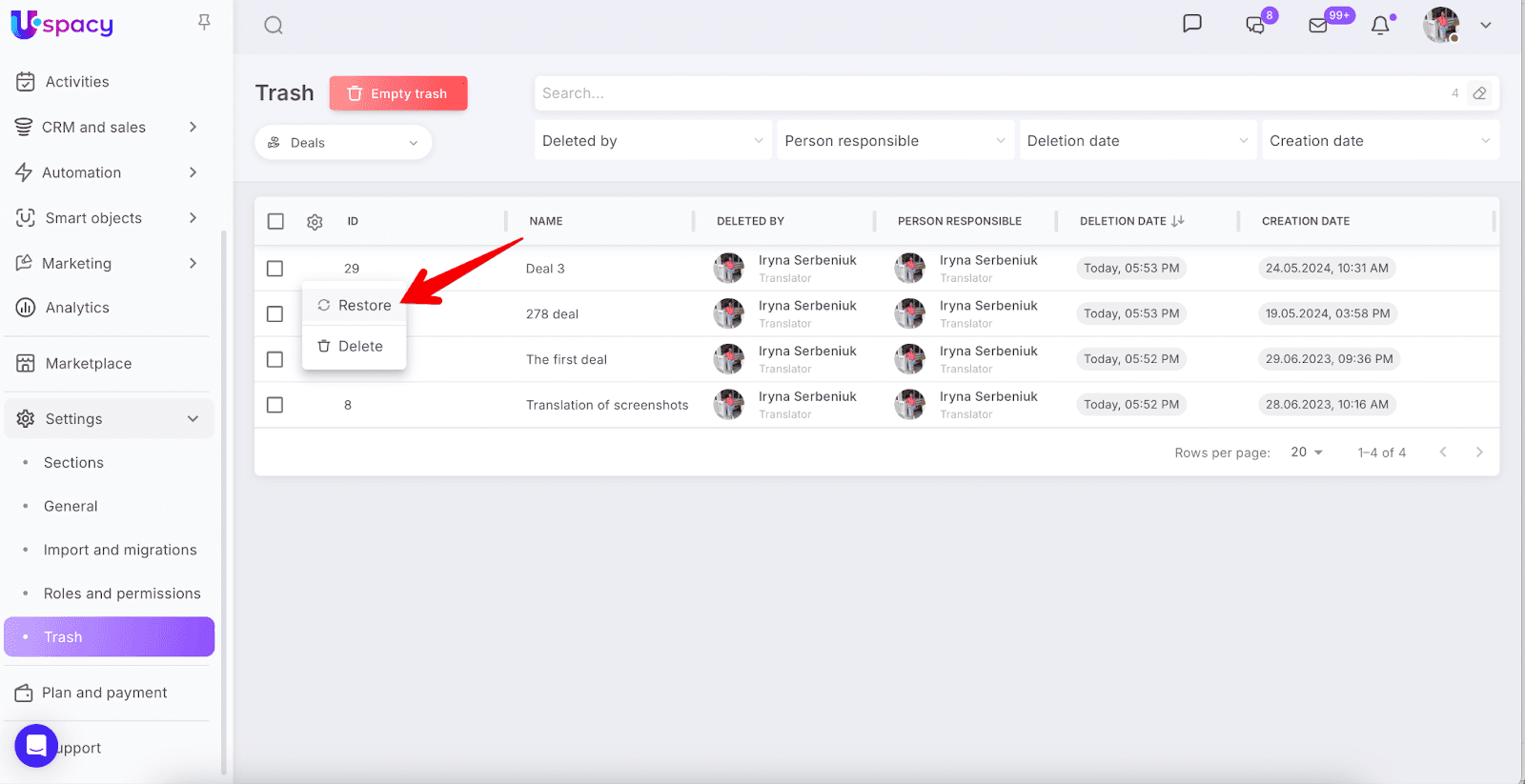This screenshot has width=1525, height=784.
Task: Go to Roles and permissions settings
Action: pos(122,593)
